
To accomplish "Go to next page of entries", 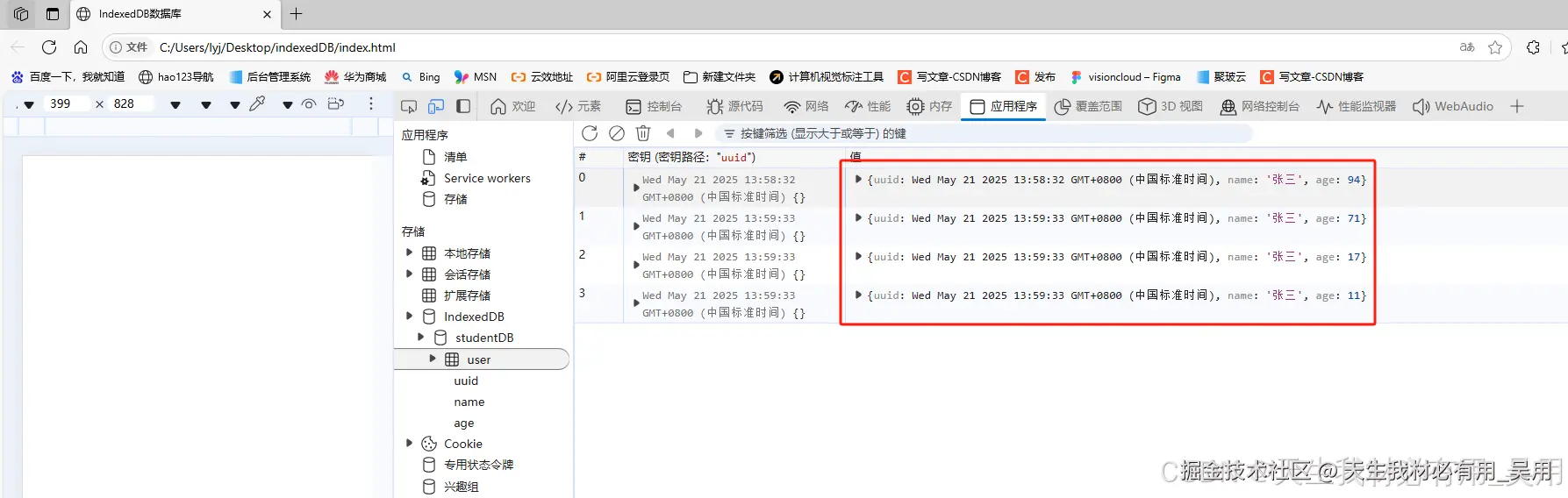I will tap(698, 133).
